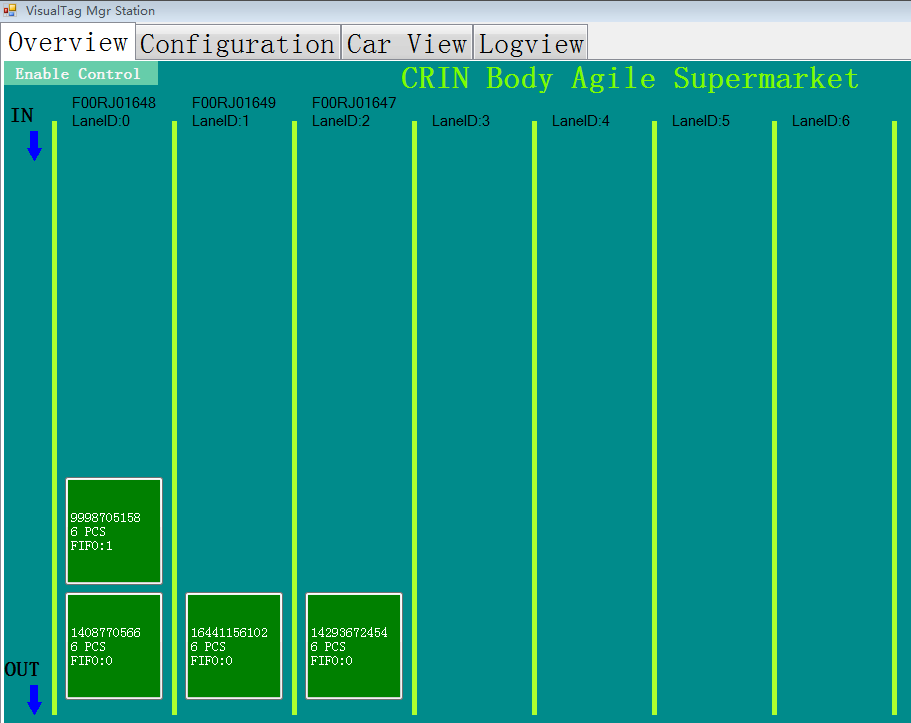
Task: Open the Car View tab
Action: pyautogui.click(x=407, y=45)
